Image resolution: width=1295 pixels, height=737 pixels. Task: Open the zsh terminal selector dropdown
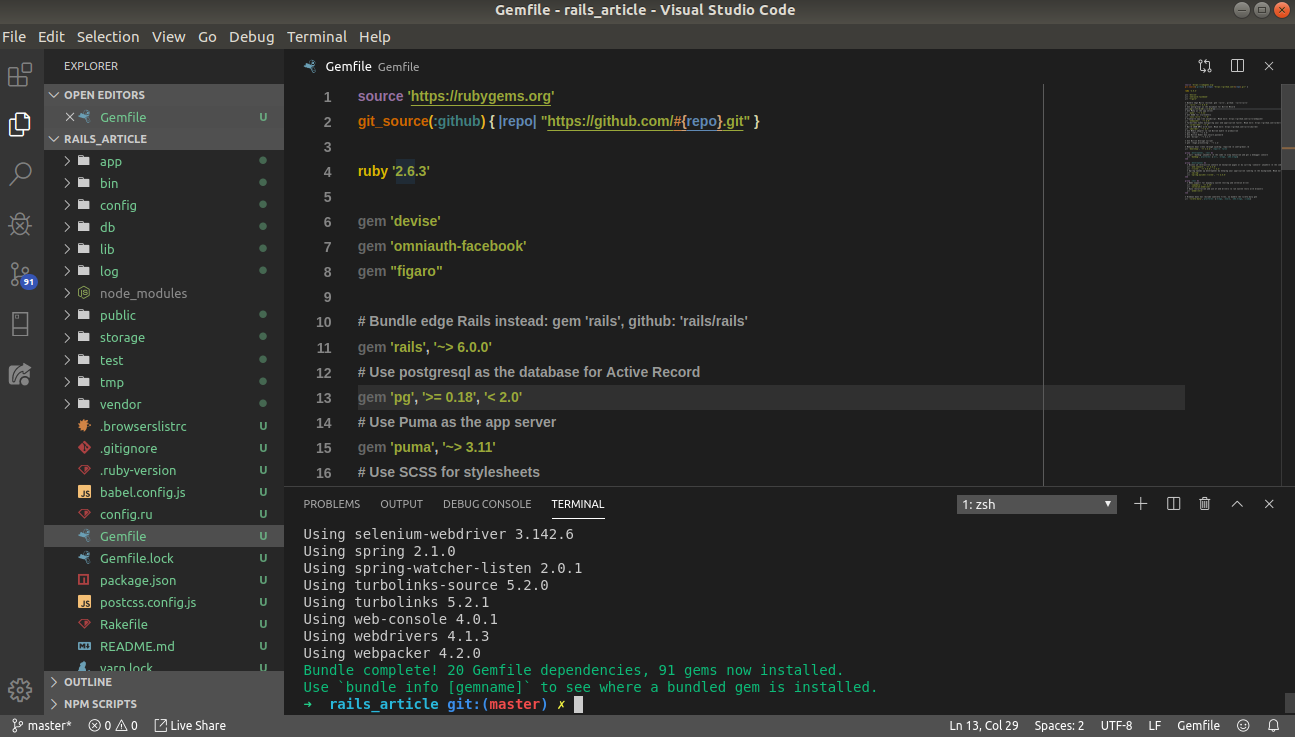[1036, 504]
